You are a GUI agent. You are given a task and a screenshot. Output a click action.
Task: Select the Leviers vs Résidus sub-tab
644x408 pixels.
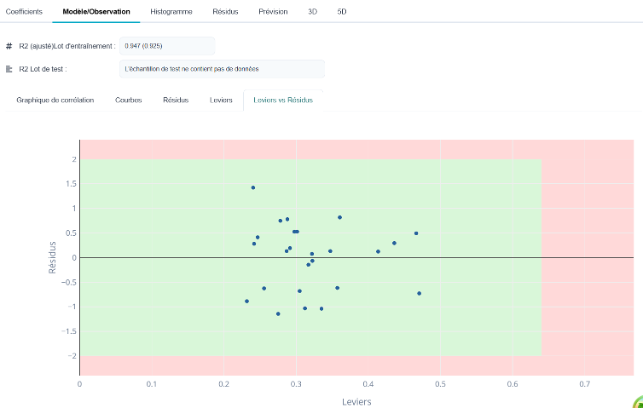[283, 100]
